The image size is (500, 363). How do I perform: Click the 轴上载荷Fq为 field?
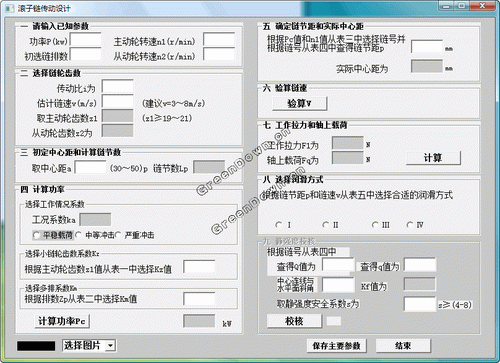[348, 158]
